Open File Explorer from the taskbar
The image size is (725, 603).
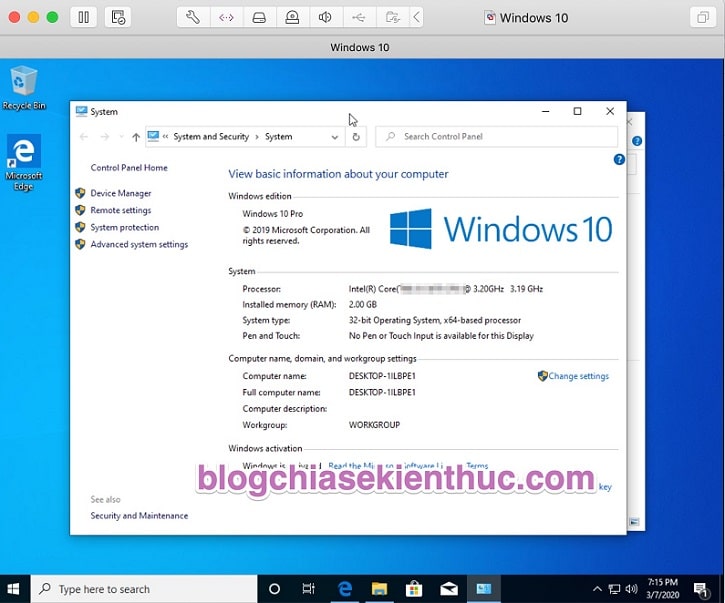pyautogui.click(x=379, y=589)
